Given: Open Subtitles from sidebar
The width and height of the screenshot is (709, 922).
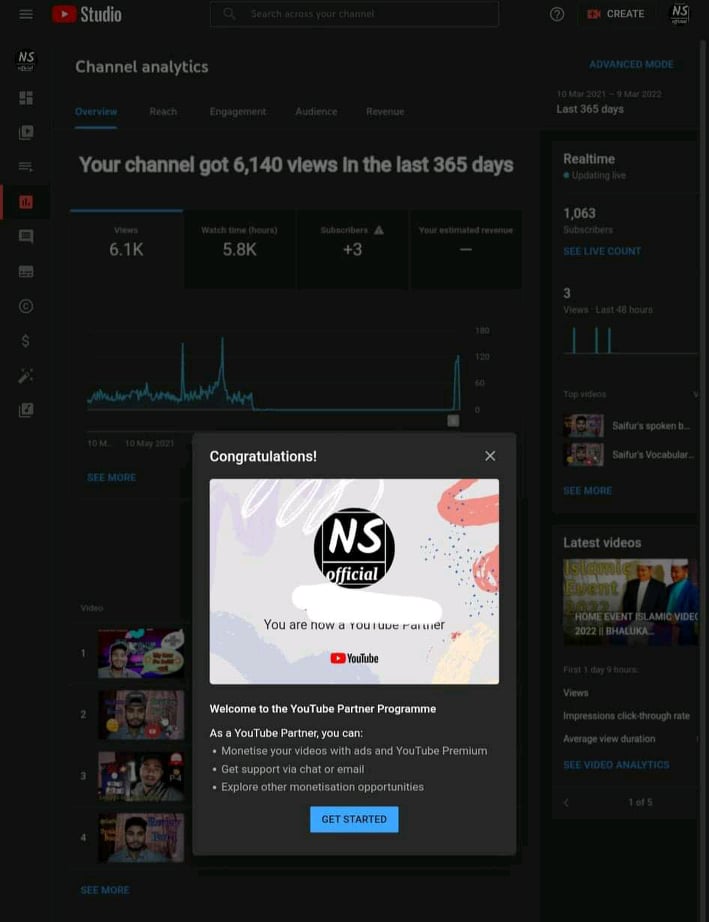Looking at the screenshot, I should pyautogui.click(x=26, y=271).
